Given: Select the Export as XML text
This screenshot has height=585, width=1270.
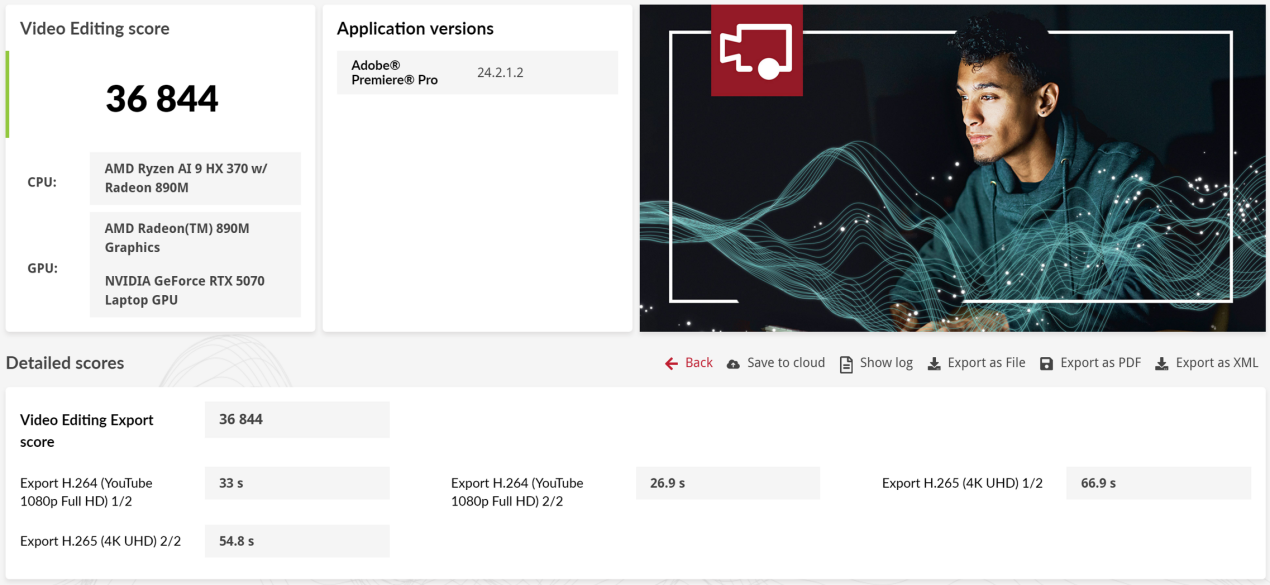Looking at the screenshot, I should 1216,363.
